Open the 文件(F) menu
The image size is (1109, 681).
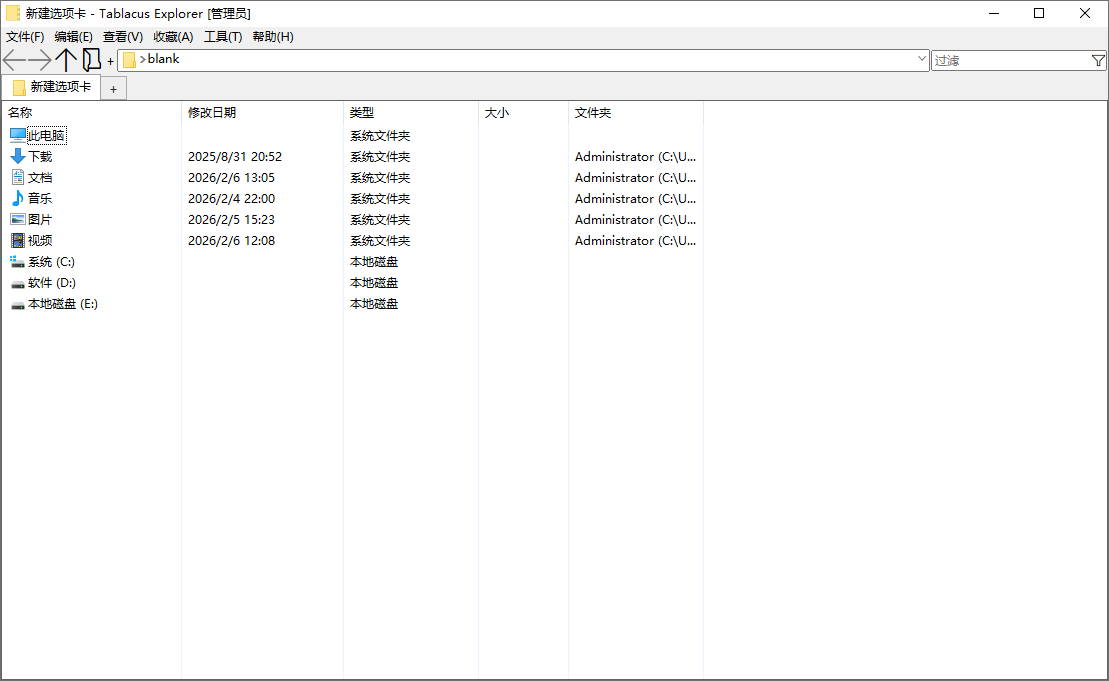coord(24,36)
